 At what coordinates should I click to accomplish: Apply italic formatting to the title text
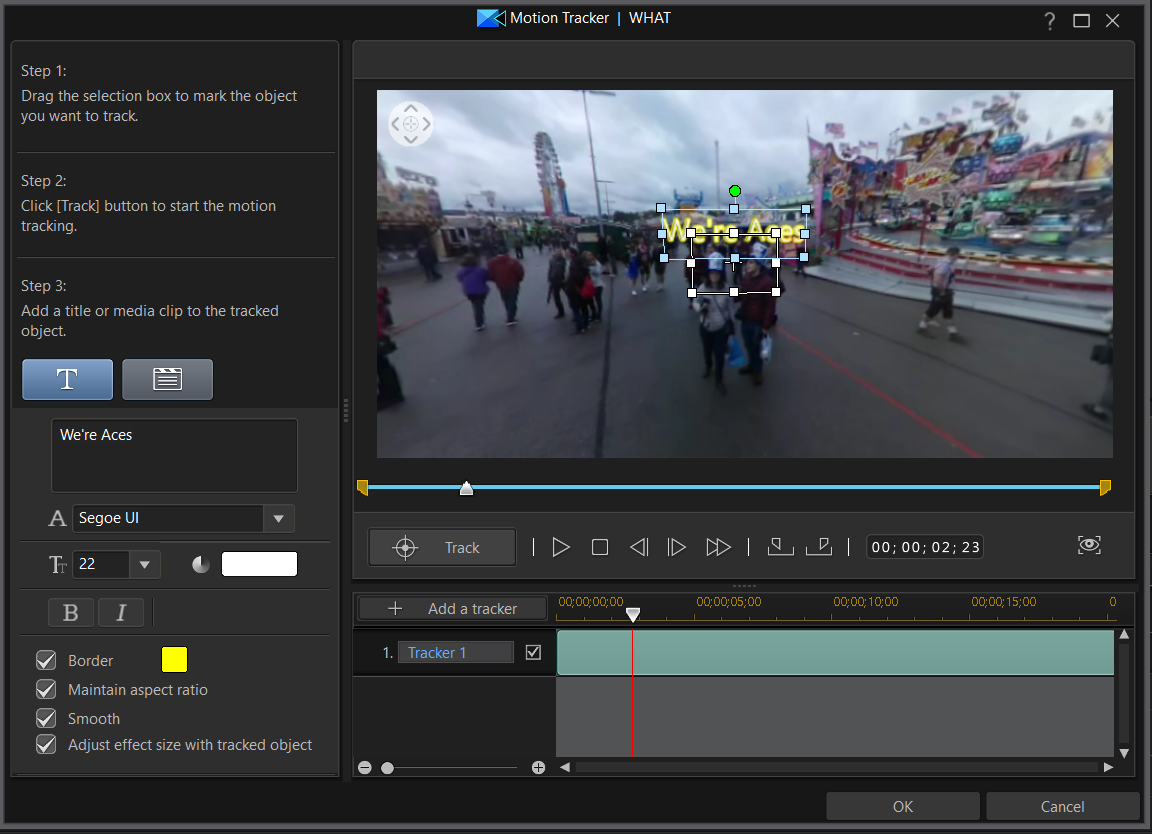click(x=121, y=612)
